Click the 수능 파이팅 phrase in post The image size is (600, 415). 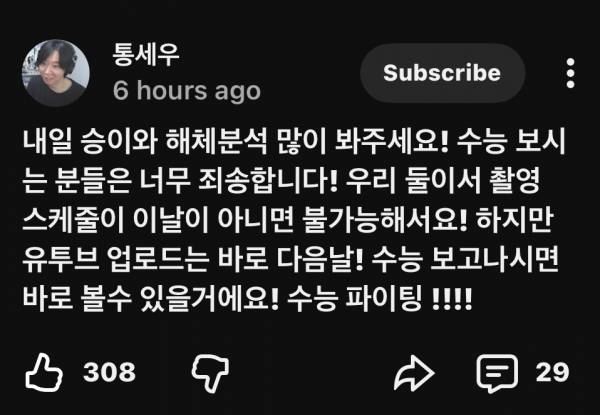point(354,297)
